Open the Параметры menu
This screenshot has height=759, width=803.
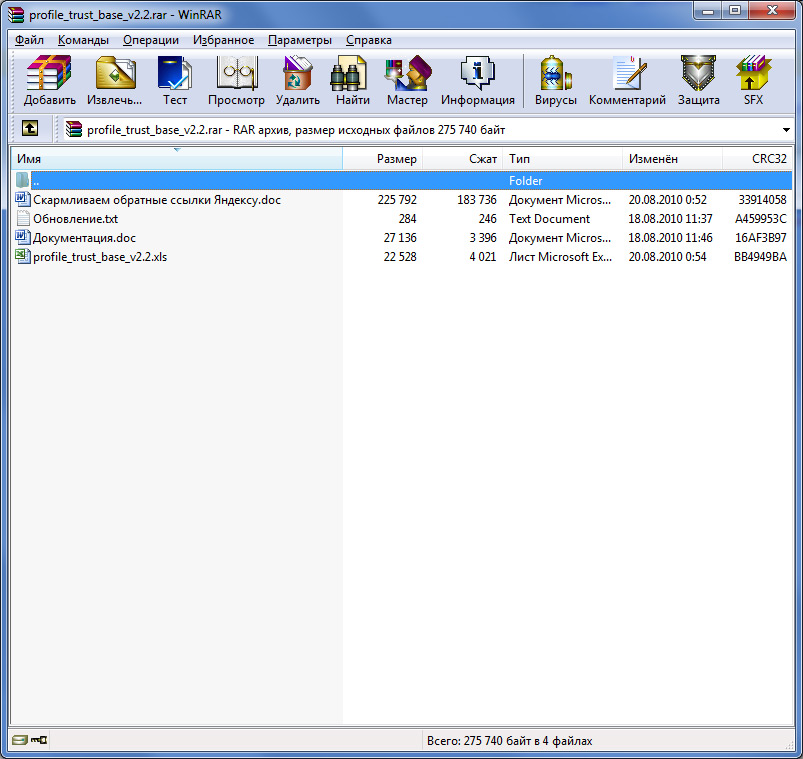tap(300, 40)
